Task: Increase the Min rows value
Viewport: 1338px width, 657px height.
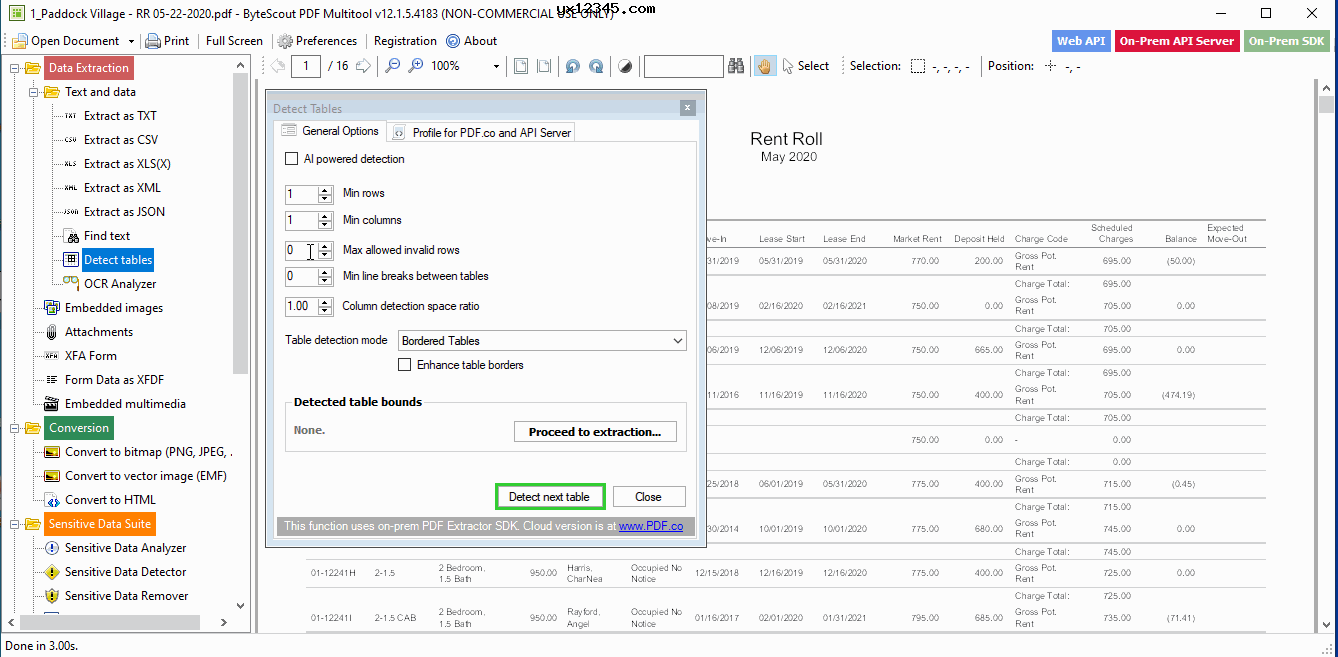Action: coord(325,190)
